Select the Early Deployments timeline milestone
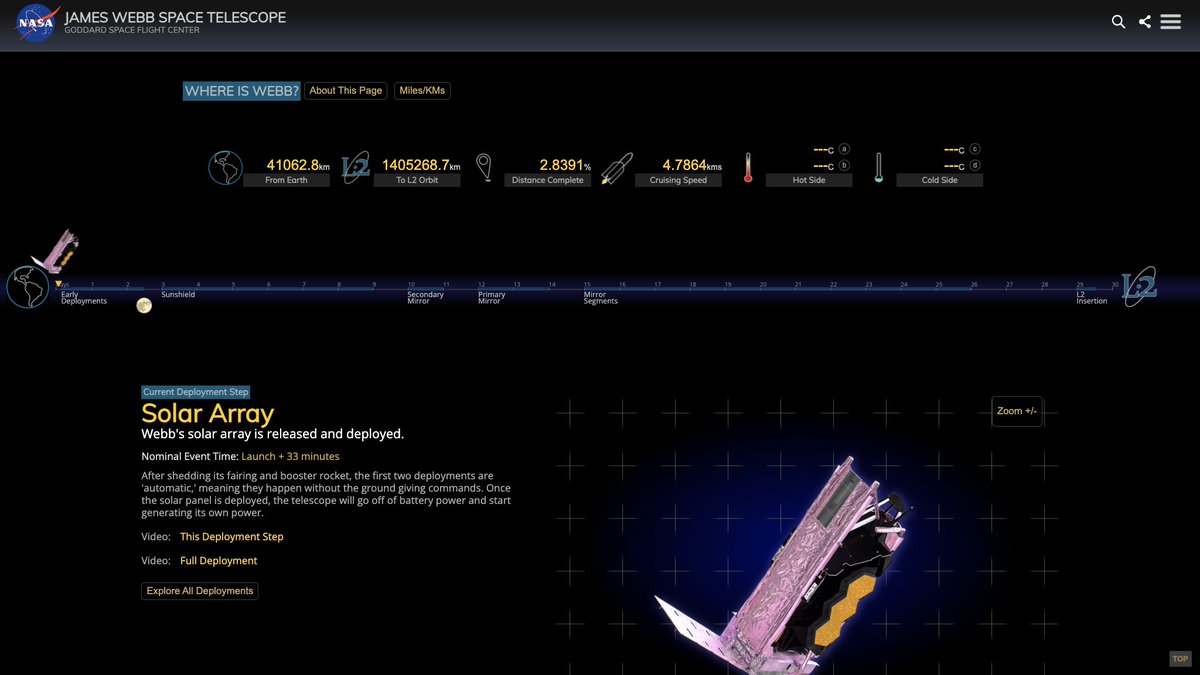1200x675 pixels. [84, 298]
